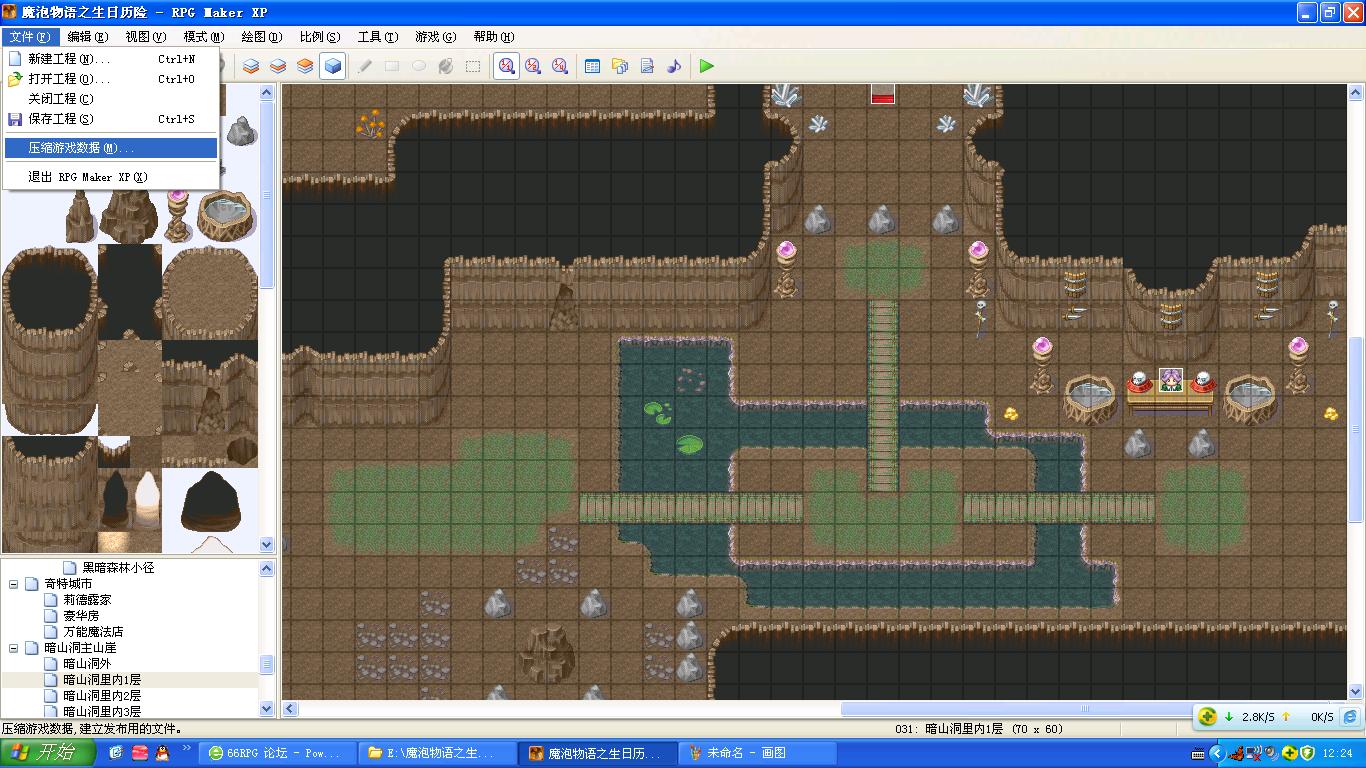Set map zoom to 1/2 scale
Viewport: 1366px width, 768px height.
tap(533, 66)
